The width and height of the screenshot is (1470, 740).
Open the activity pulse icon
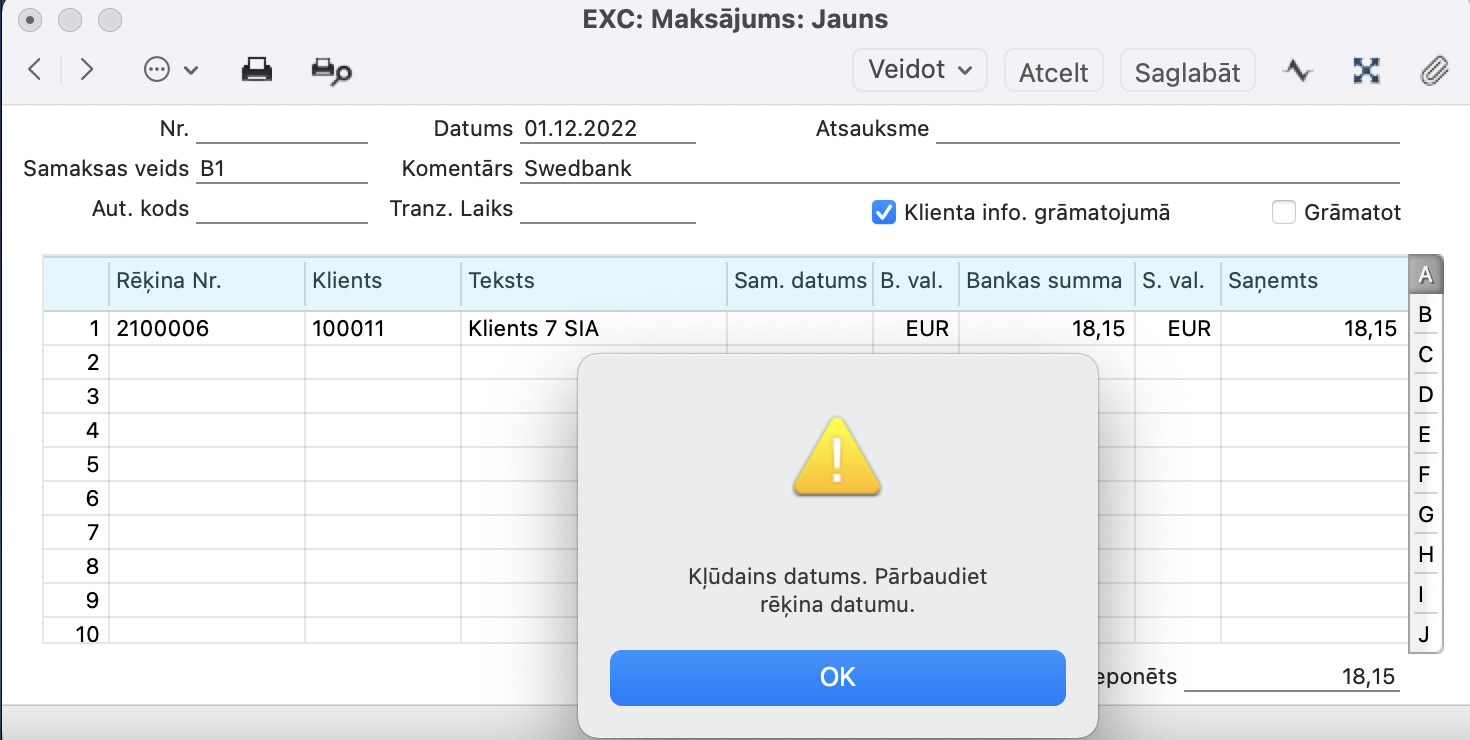tap(1298, 70)
